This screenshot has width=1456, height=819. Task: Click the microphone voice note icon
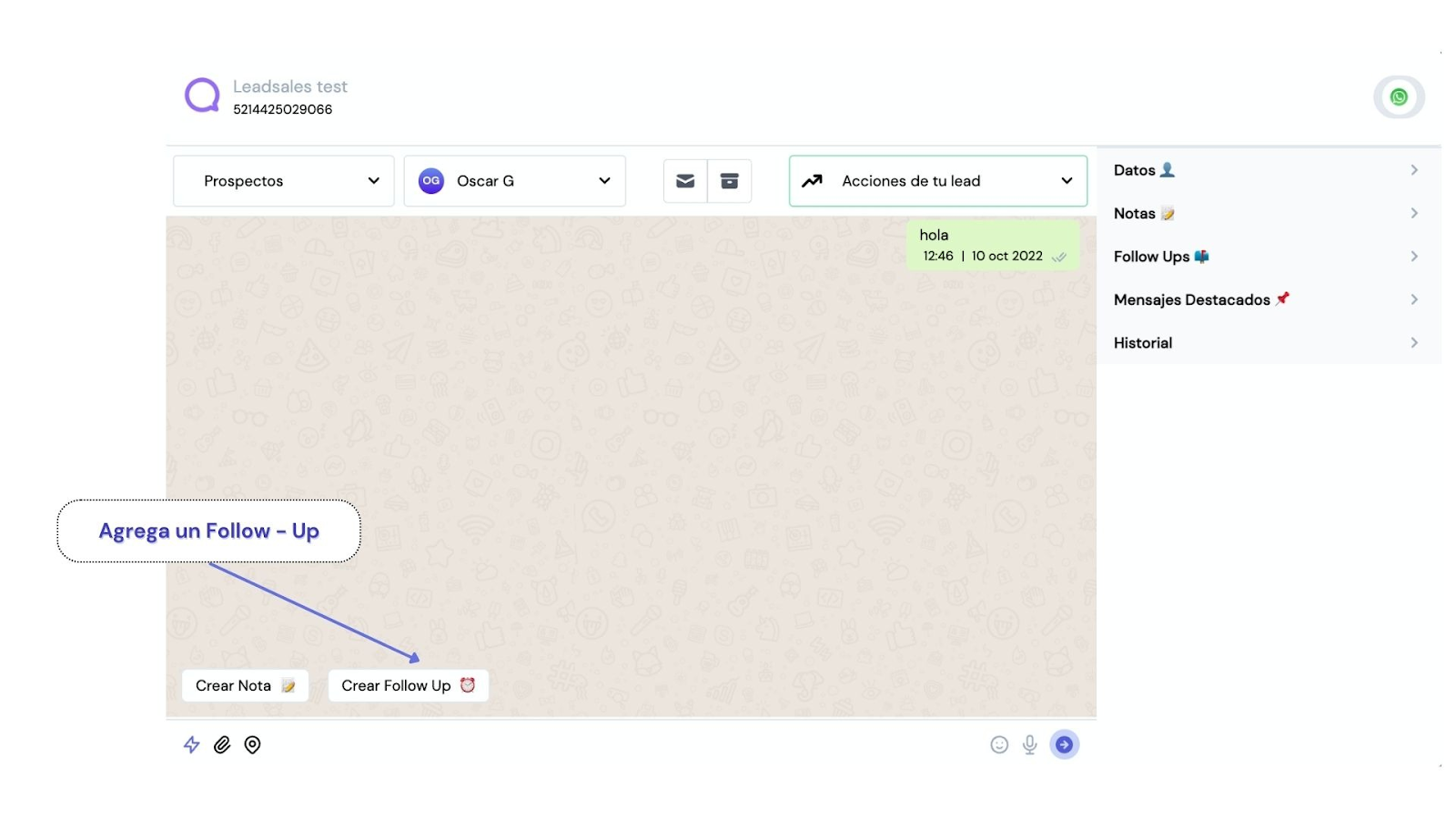pyautogui.click(x=1029, y=744)
